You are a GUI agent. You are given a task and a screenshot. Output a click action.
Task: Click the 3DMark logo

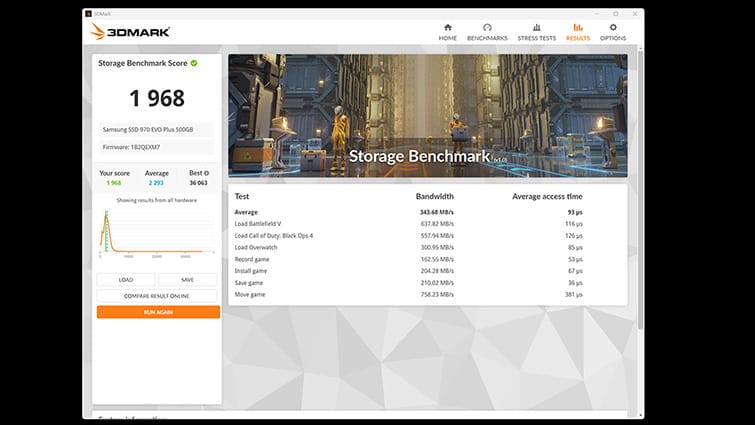130,32
